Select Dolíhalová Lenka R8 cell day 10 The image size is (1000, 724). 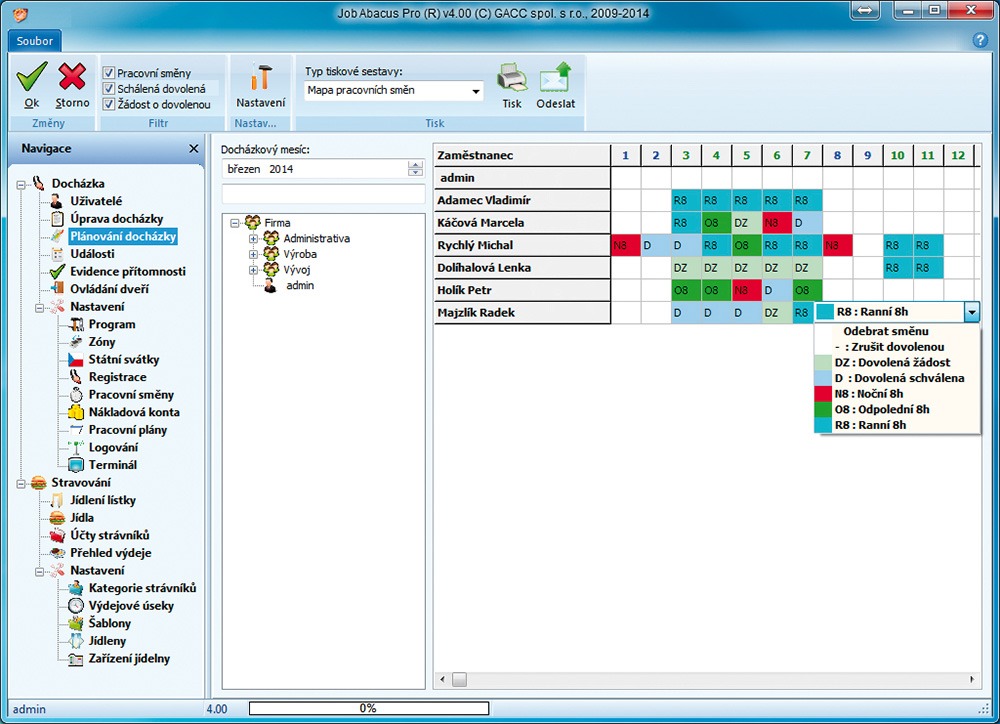897,268
